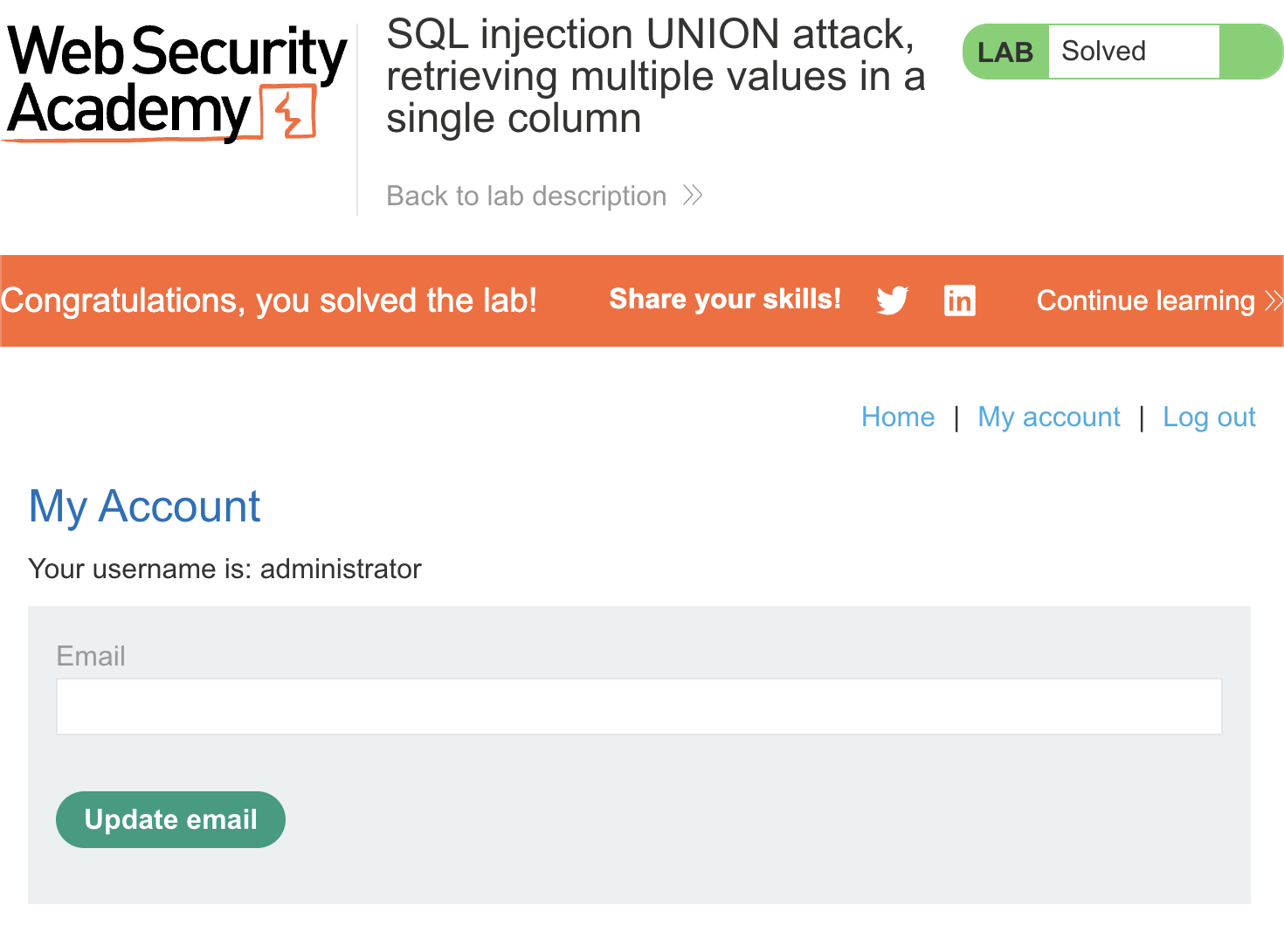Viewport: 1284px width, 952px height.
Task: Click the green LAB badge
Action: (x=1005, y=52)
